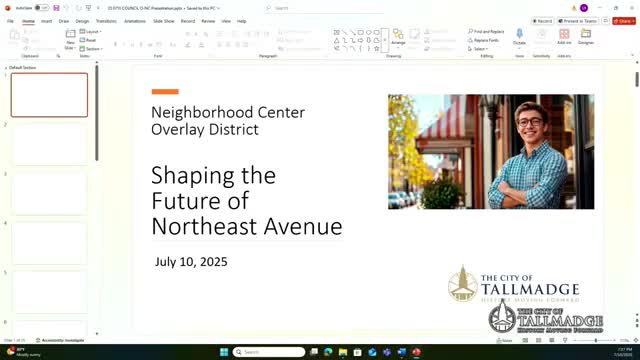Switch to Reading view icon
Screen dimensions: 640x360
(552, 340)
